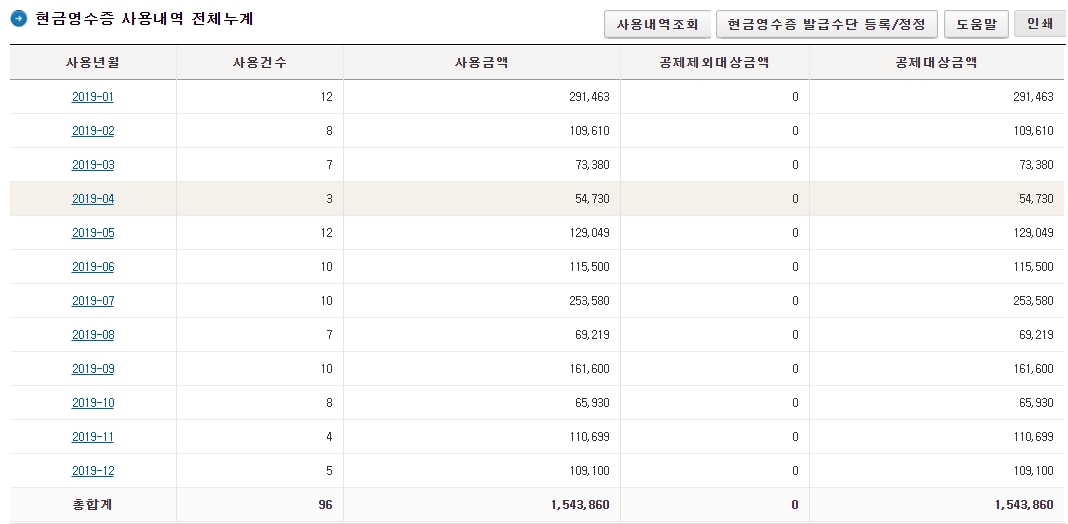Open the 2019-05 month link
Image resolution: width=1068 pixels, height=524 pixels.
coord(93,233)
